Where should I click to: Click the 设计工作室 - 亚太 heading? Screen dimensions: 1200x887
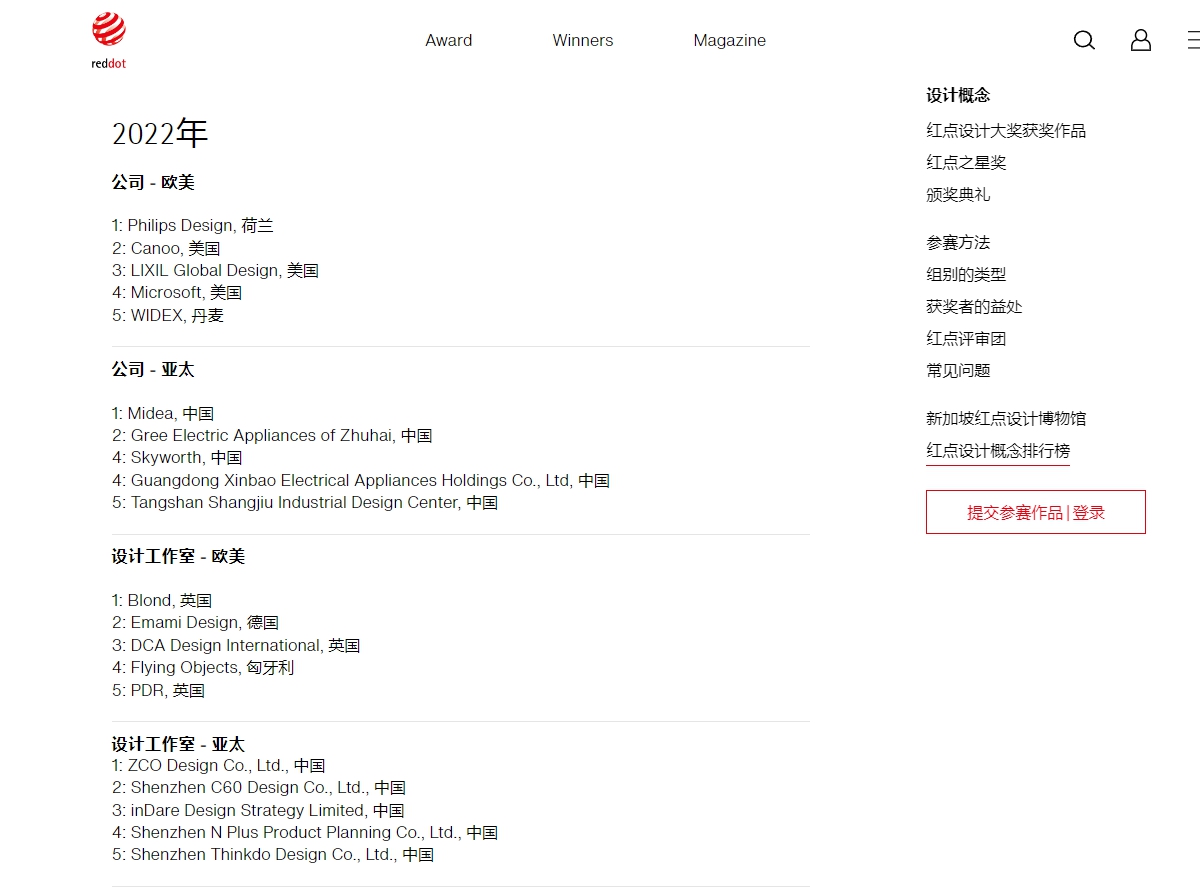click(x=178, y=745)
